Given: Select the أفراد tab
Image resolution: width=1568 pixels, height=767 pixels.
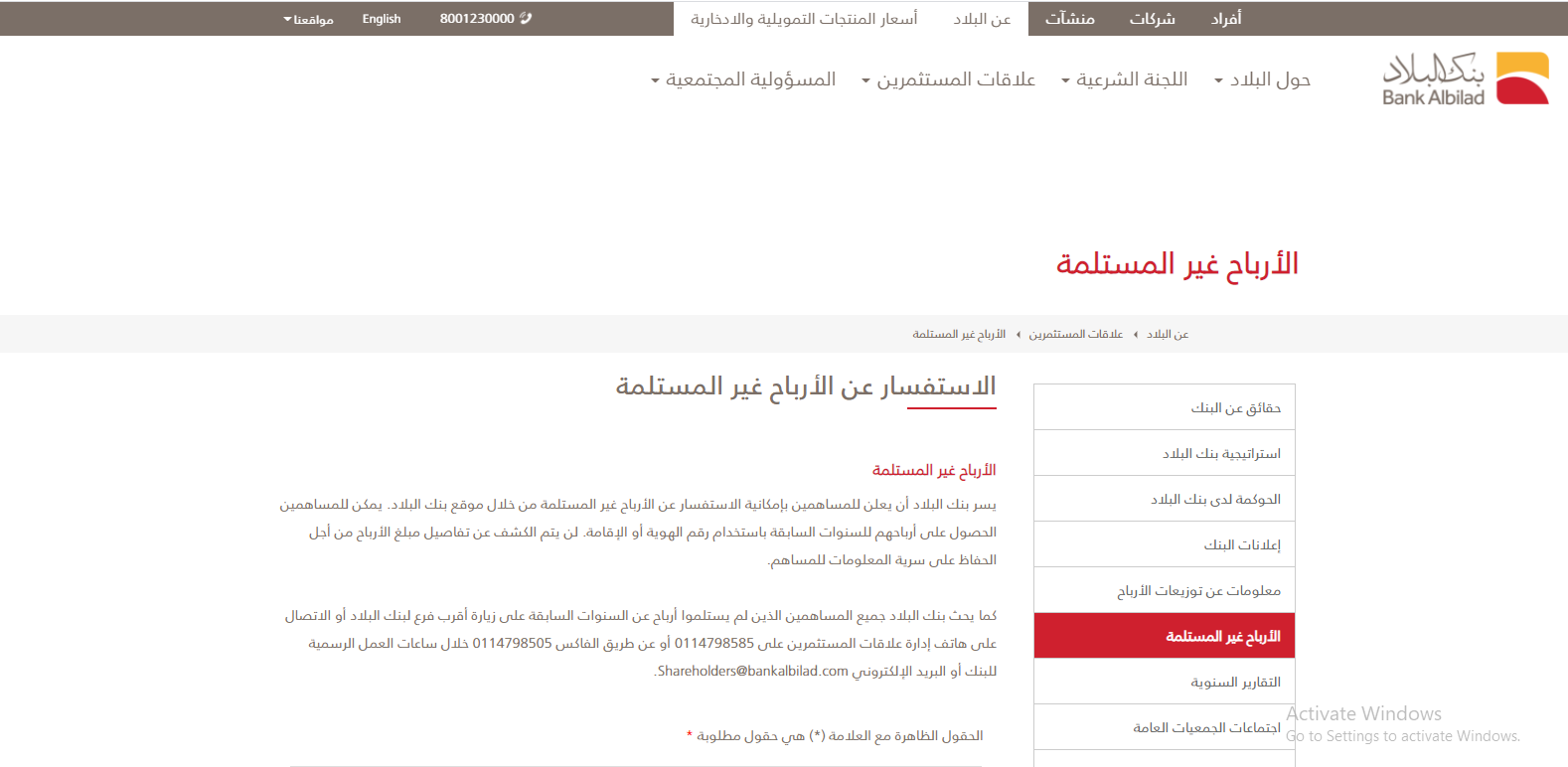Looking at the screenshot, I should pyautogui.click(x=1225, y=19).
